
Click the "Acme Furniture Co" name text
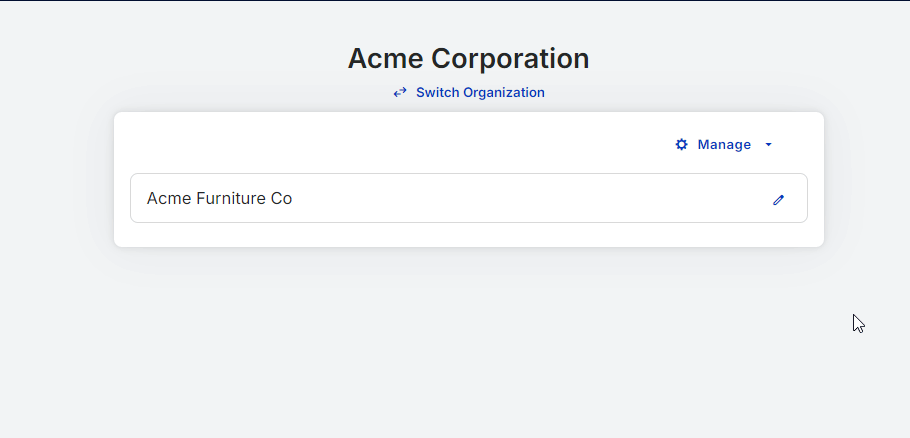[x=219, y=198]
